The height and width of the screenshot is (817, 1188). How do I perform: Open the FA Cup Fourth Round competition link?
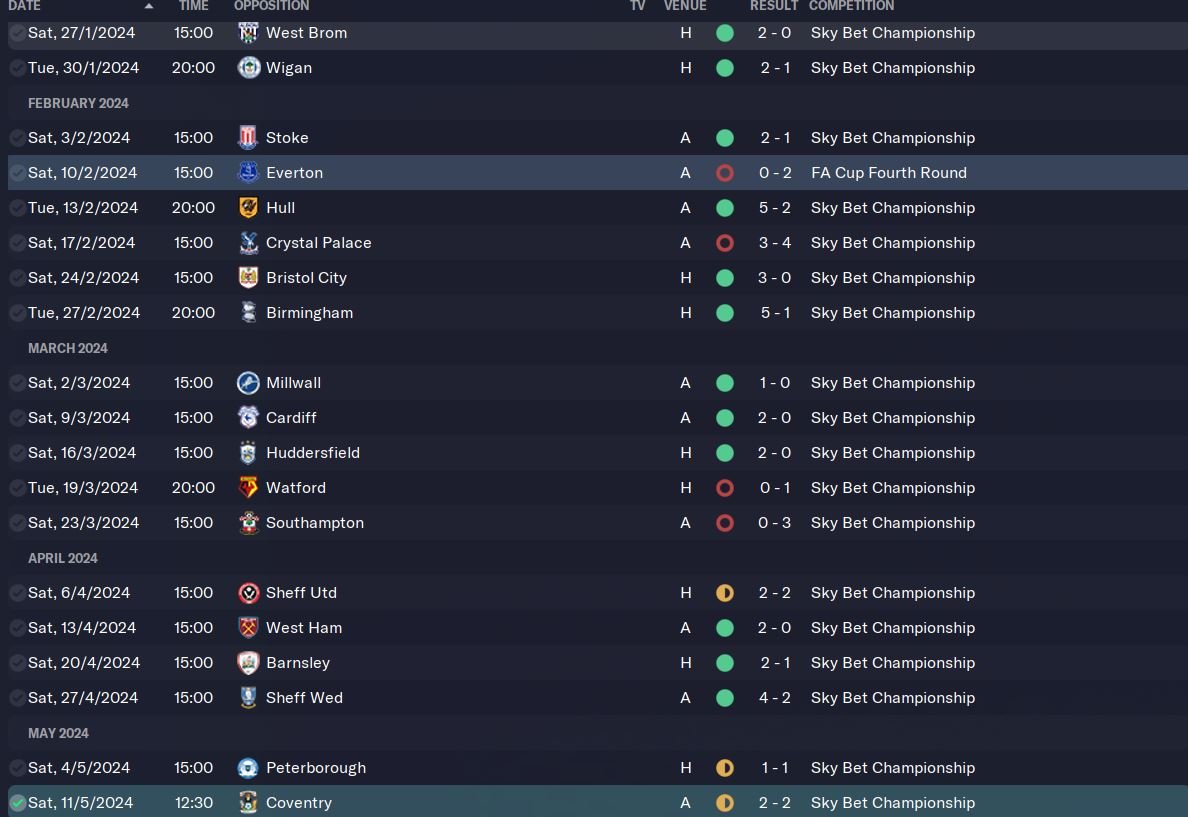[x=888, y=173]
